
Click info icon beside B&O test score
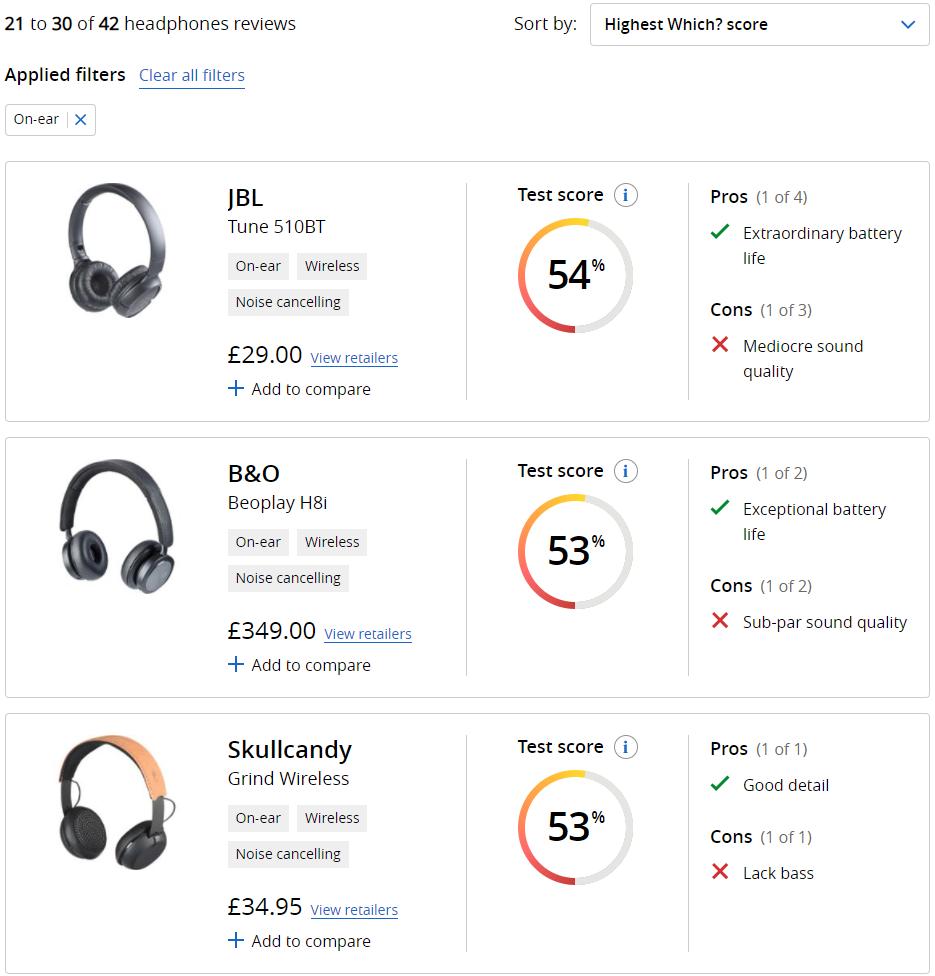pos(626,471)
